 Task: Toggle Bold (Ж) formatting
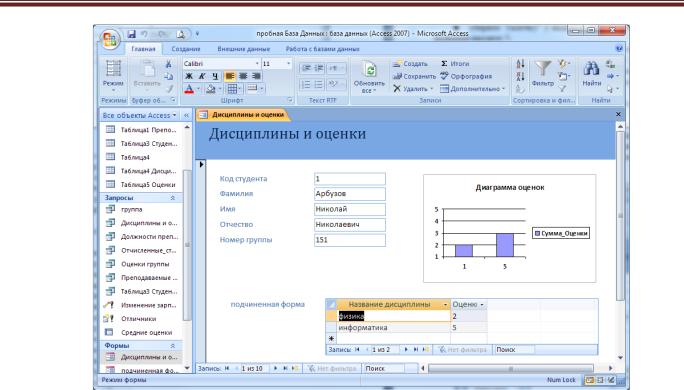pos(189,76)
